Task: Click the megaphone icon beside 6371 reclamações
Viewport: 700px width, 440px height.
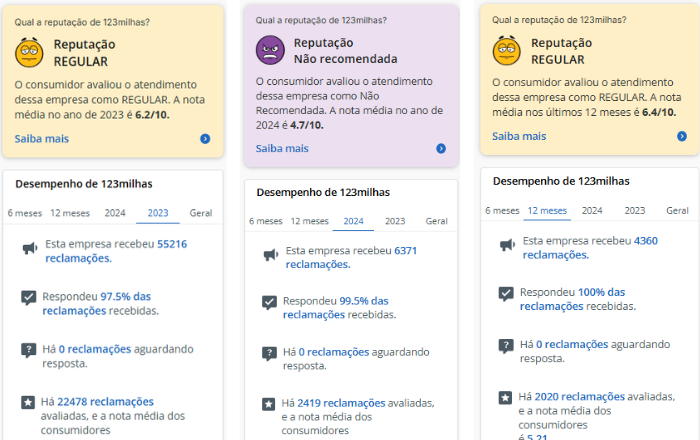Action: click(269, 256)
